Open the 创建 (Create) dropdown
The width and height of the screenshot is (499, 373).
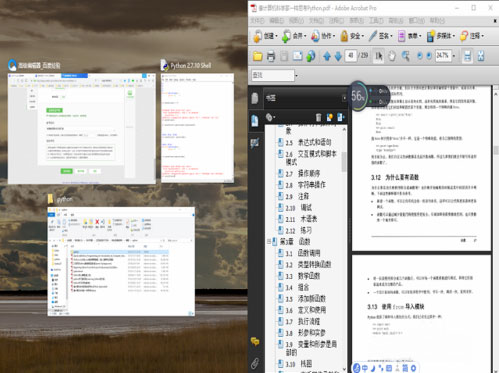[266, 36]
